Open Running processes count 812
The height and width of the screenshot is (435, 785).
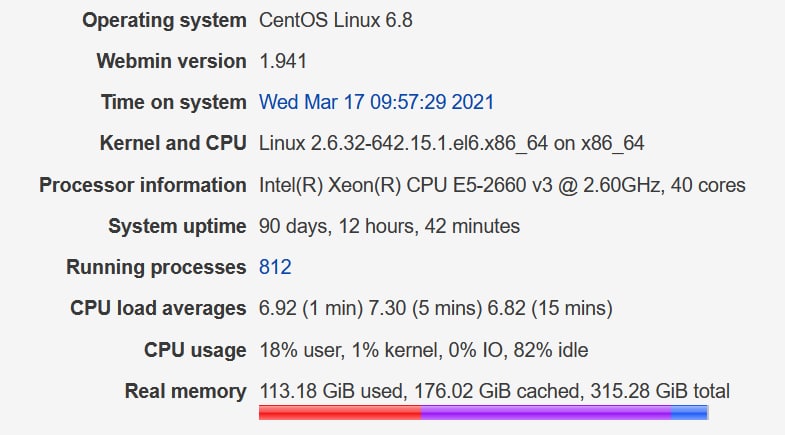[275, 267]
